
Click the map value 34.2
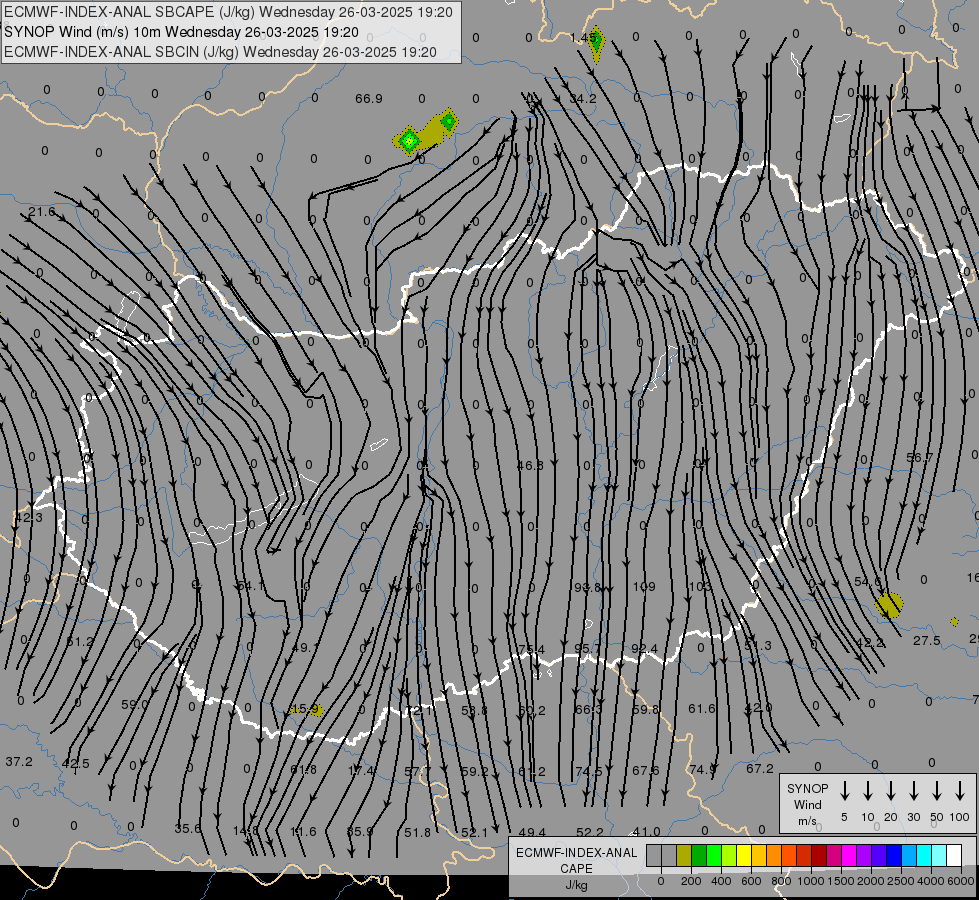coord(583,99)
